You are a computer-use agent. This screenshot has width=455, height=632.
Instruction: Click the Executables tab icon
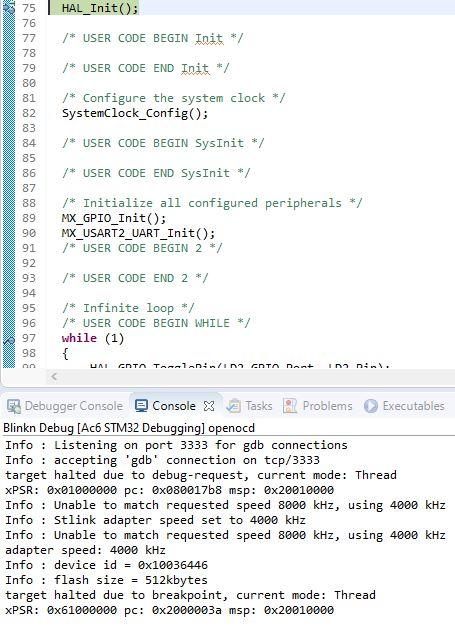(x=370, y=406)
